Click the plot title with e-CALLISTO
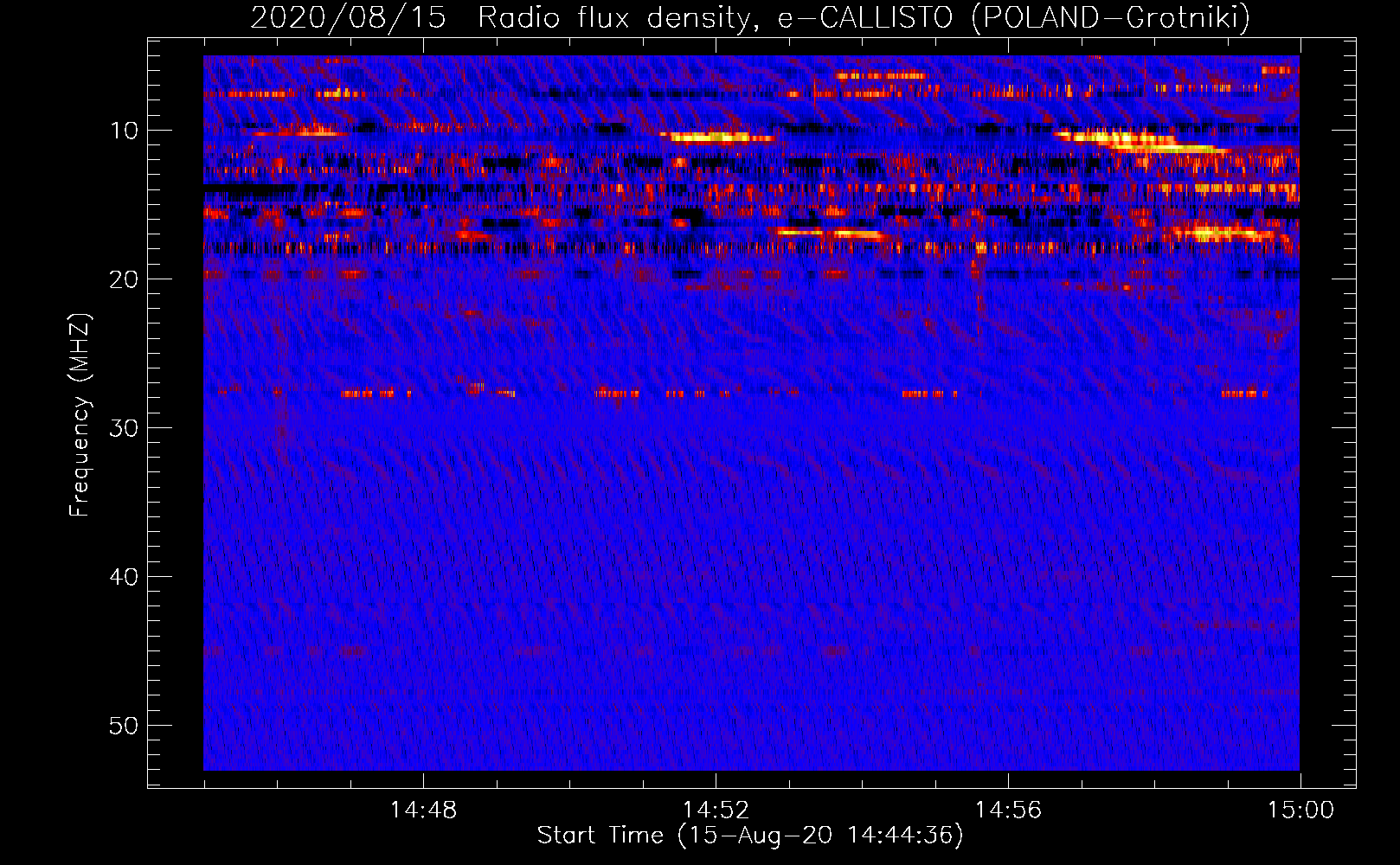This screenshot has height=865, width=1400. [x=750, y=17]
